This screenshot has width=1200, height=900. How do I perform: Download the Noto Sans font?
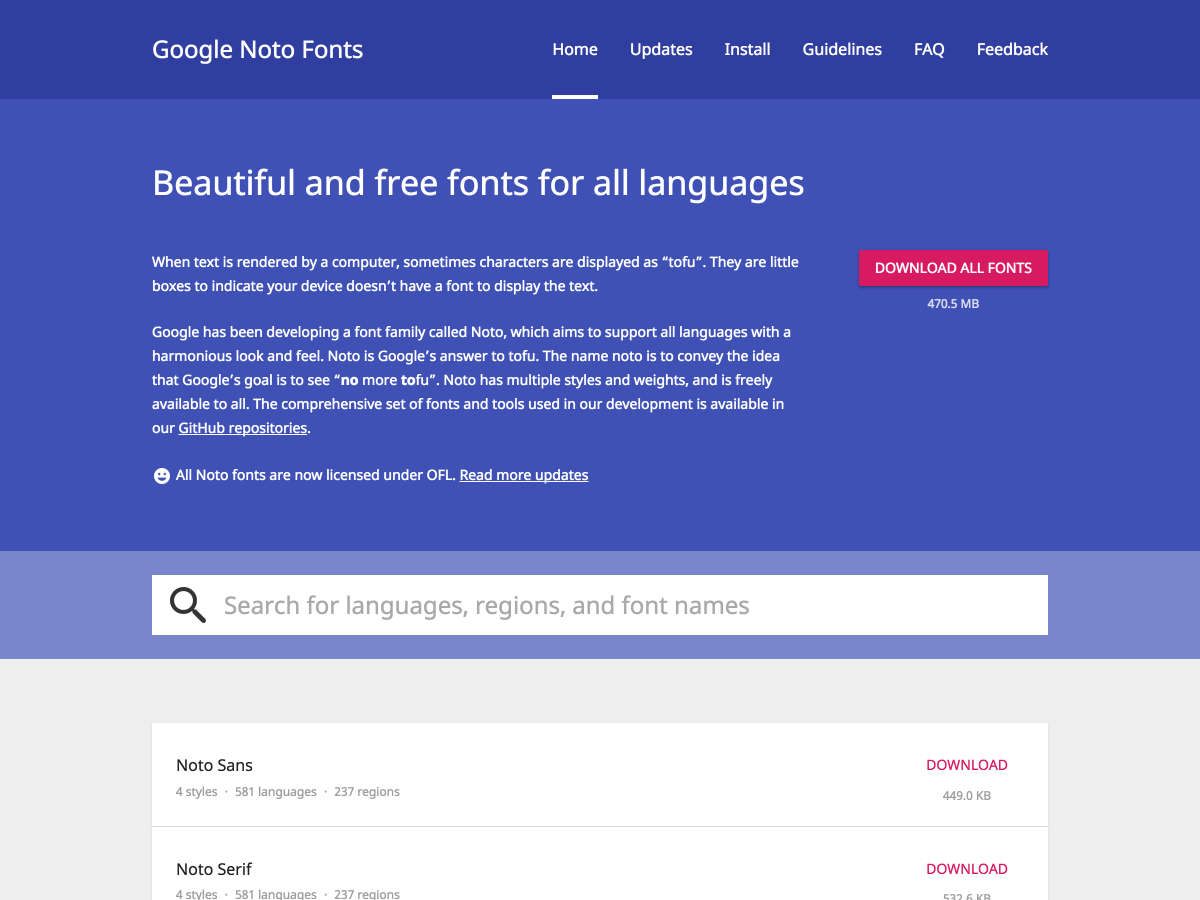tap(966, 765)
